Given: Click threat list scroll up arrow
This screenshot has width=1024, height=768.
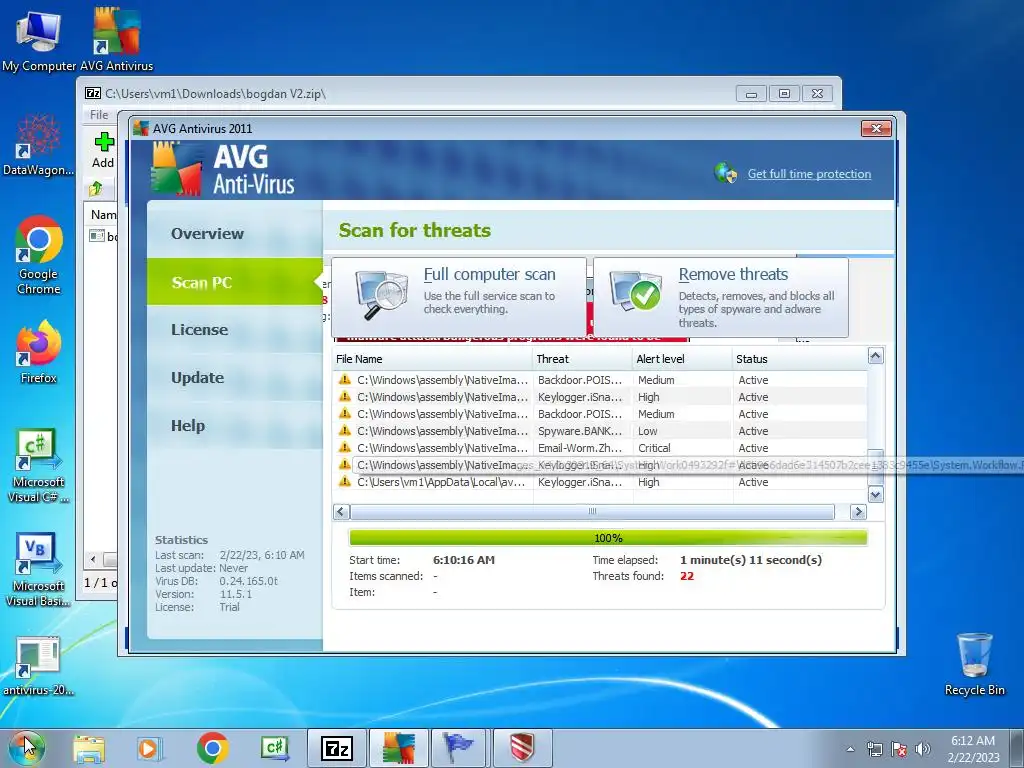Looking at the screenshot, I should click(x=875, y=356).
